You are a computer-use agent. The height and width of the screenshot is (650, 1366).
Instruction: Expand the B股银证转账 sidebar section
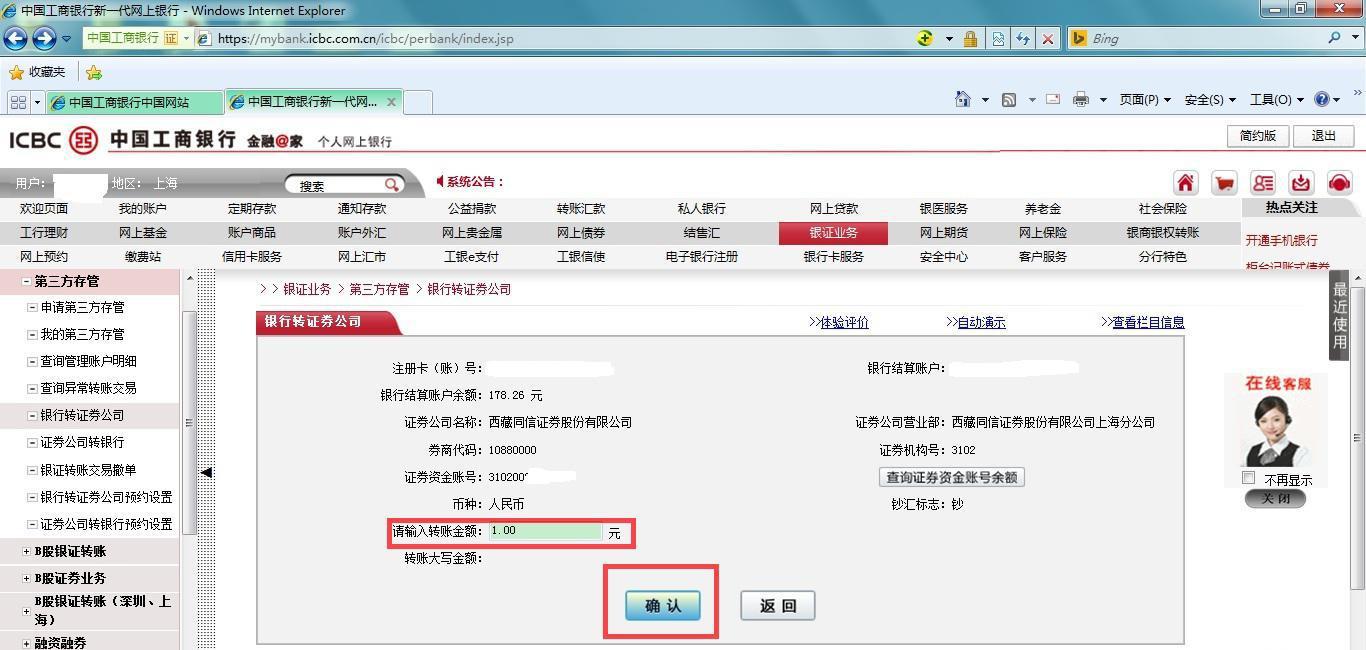[27, 551]
